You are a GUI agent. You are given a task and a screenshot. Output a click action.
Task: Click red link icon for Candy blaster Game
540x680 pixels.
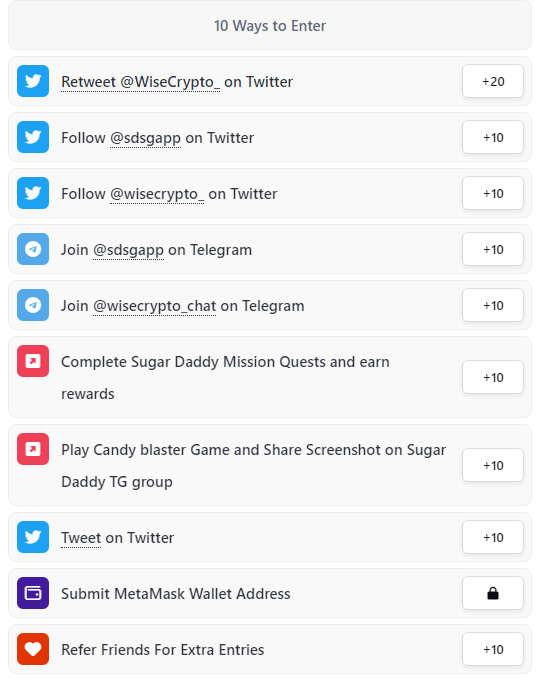33,449
